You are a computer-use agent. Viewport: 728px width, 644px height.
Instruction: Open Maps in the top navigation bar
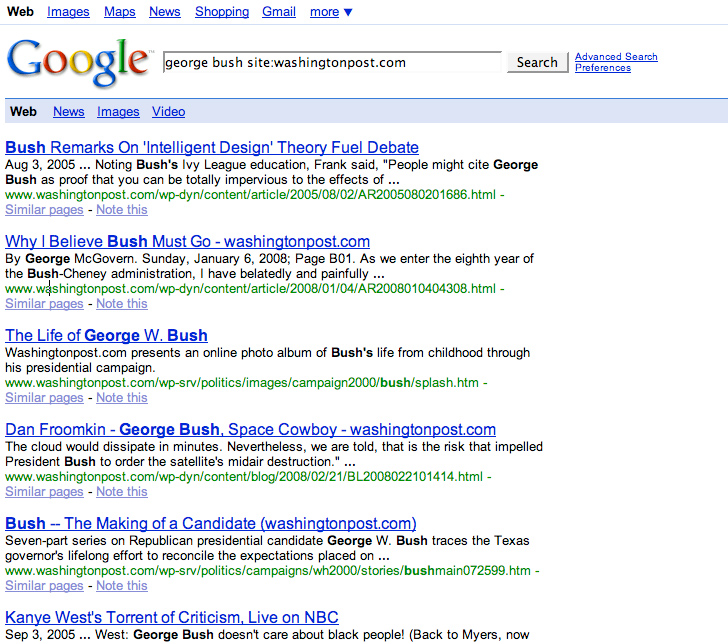point(120,12)
